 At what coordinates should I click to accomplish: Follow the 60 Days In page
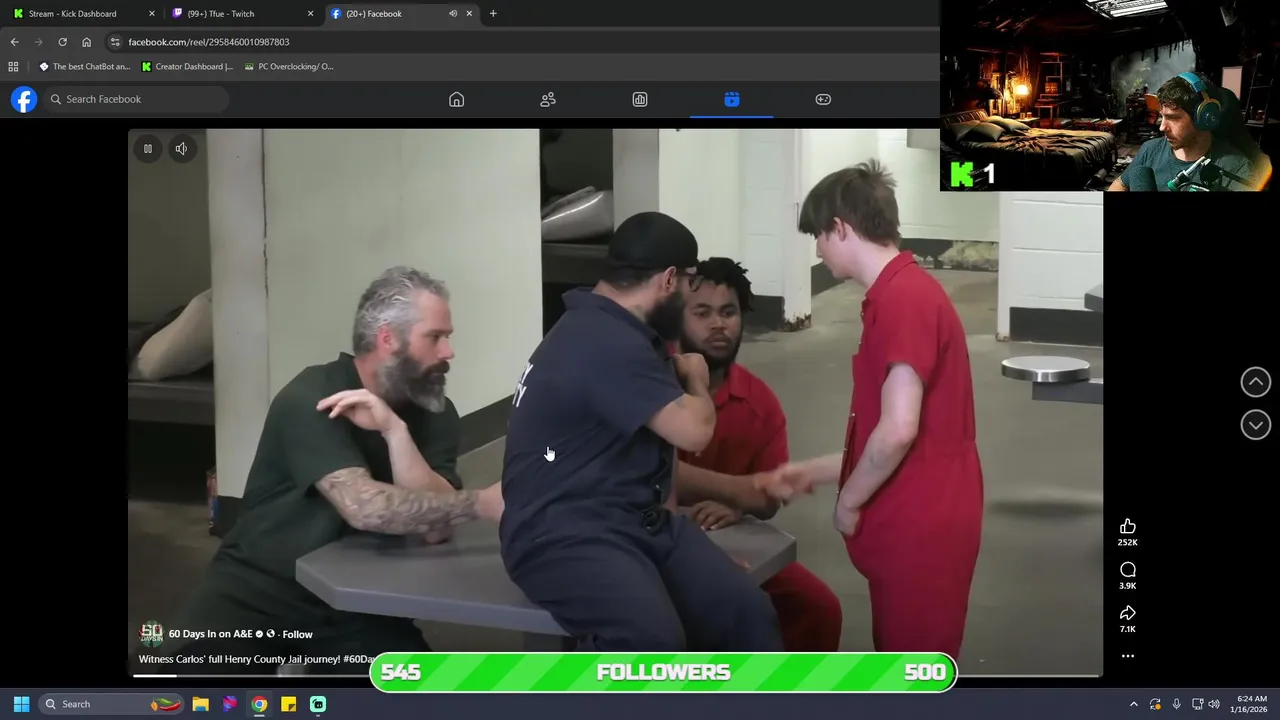click(297, 634)
